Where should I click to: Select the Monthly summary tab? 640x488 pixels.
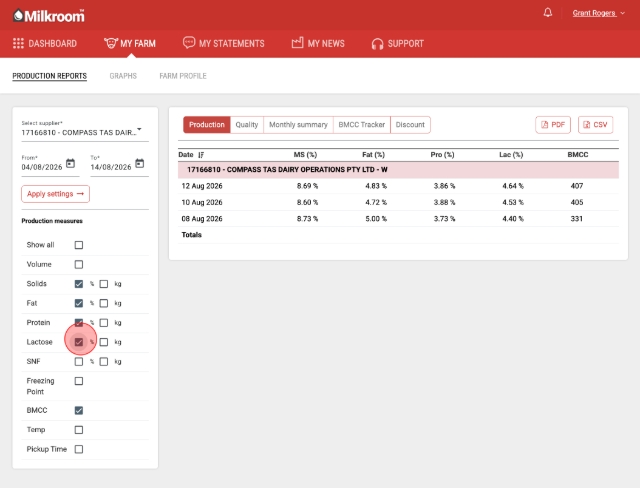[298, 125]
